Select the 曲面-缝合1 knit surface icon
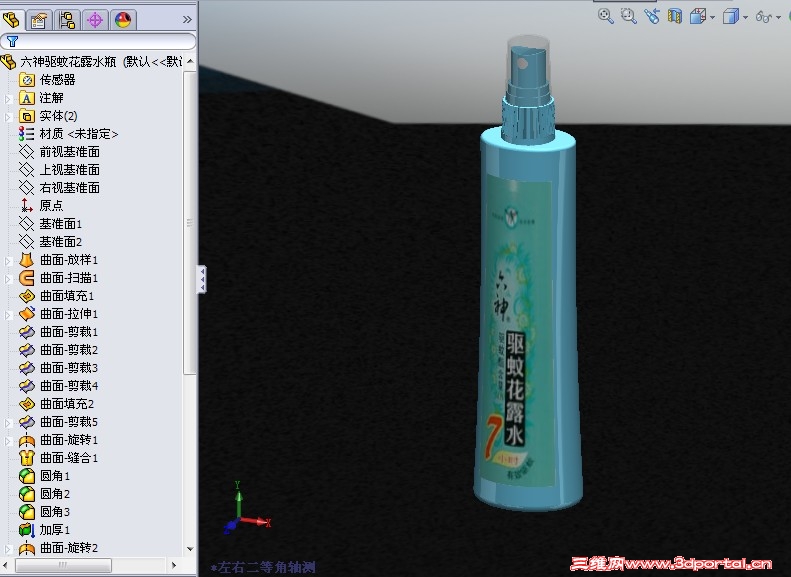The height and width of the screenshot is (577, 791). pyautogui.click(x=27, y=457)
